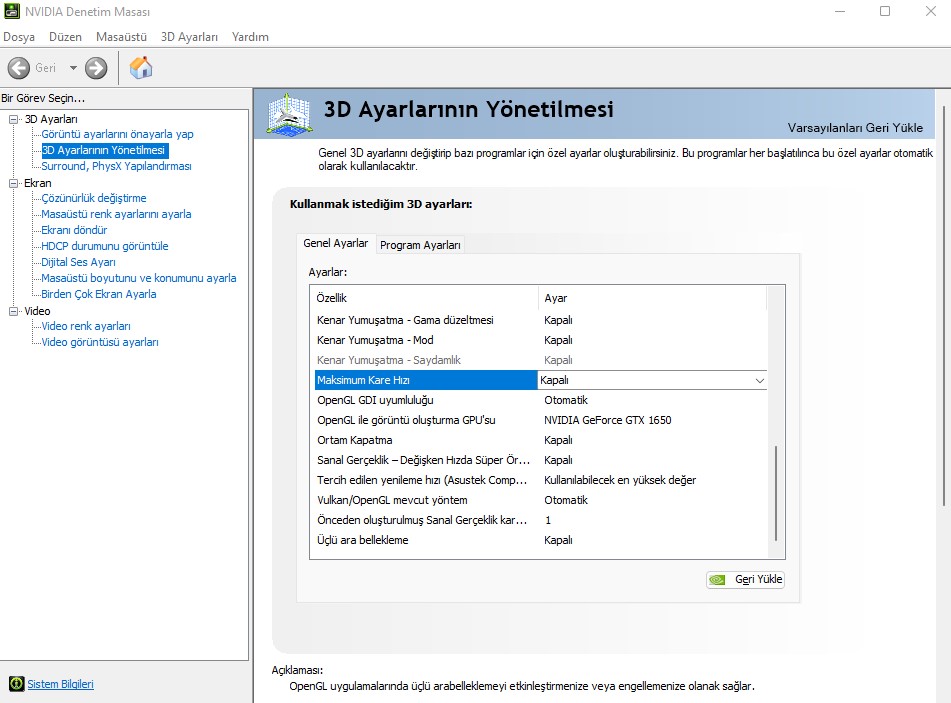The image size is (951, 703).
Task: Collapse the Video tree node
Action: [x=13, y=311]
